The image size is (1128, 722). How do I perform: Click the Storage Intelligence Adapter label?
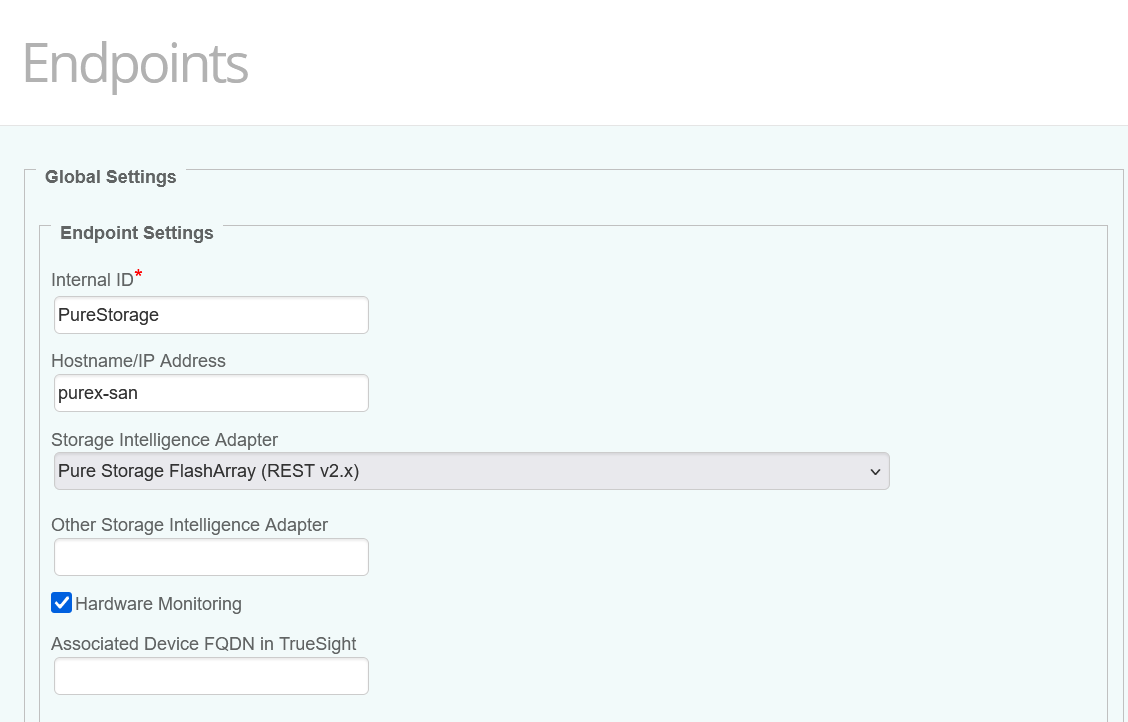164,440
